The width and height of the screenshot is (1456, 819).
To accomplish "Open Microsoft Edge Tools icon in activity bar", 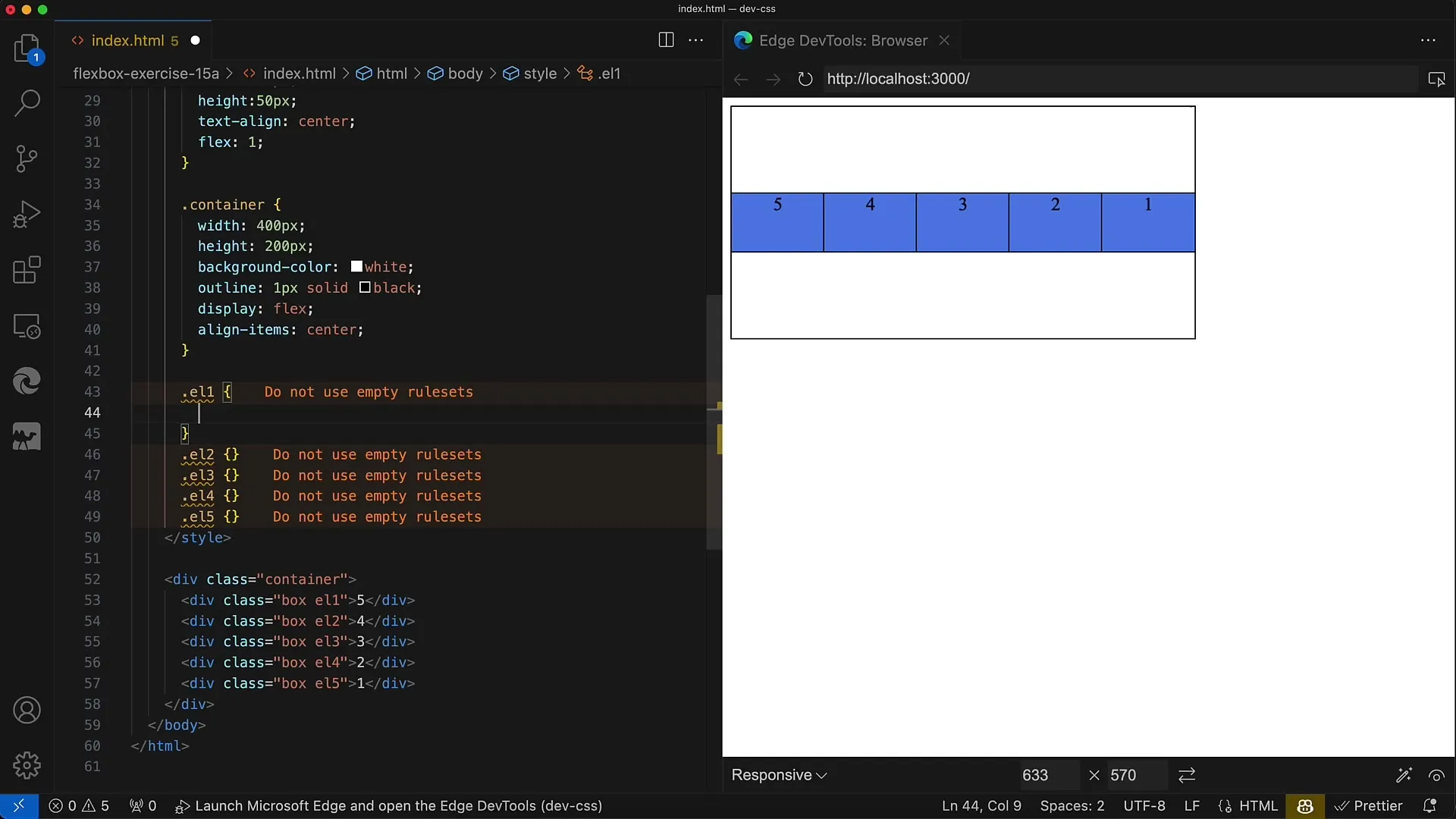I will click(27, 381).
